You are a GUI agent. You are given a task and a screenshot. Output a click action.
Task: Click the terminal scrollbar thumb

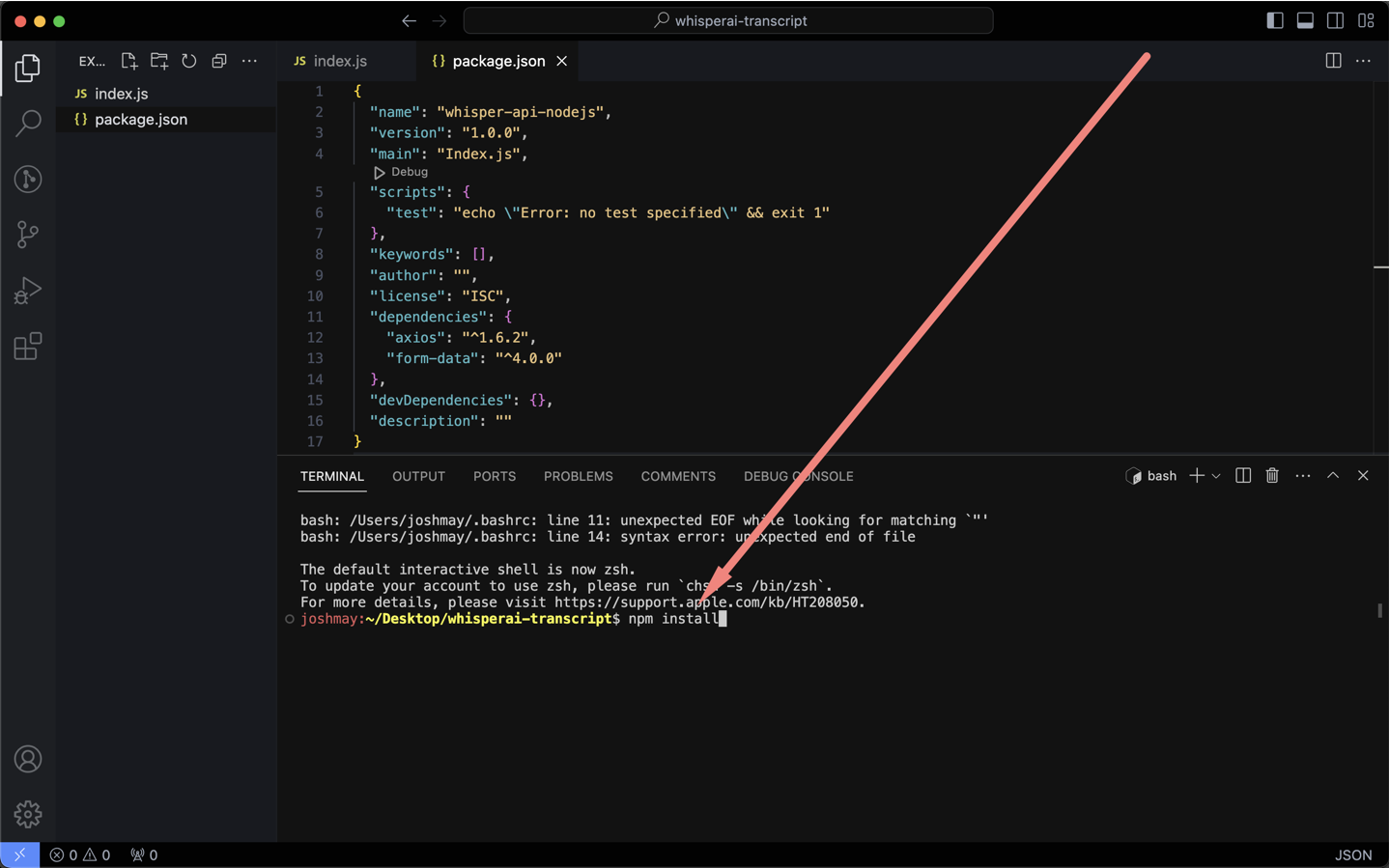(1379, 610)
